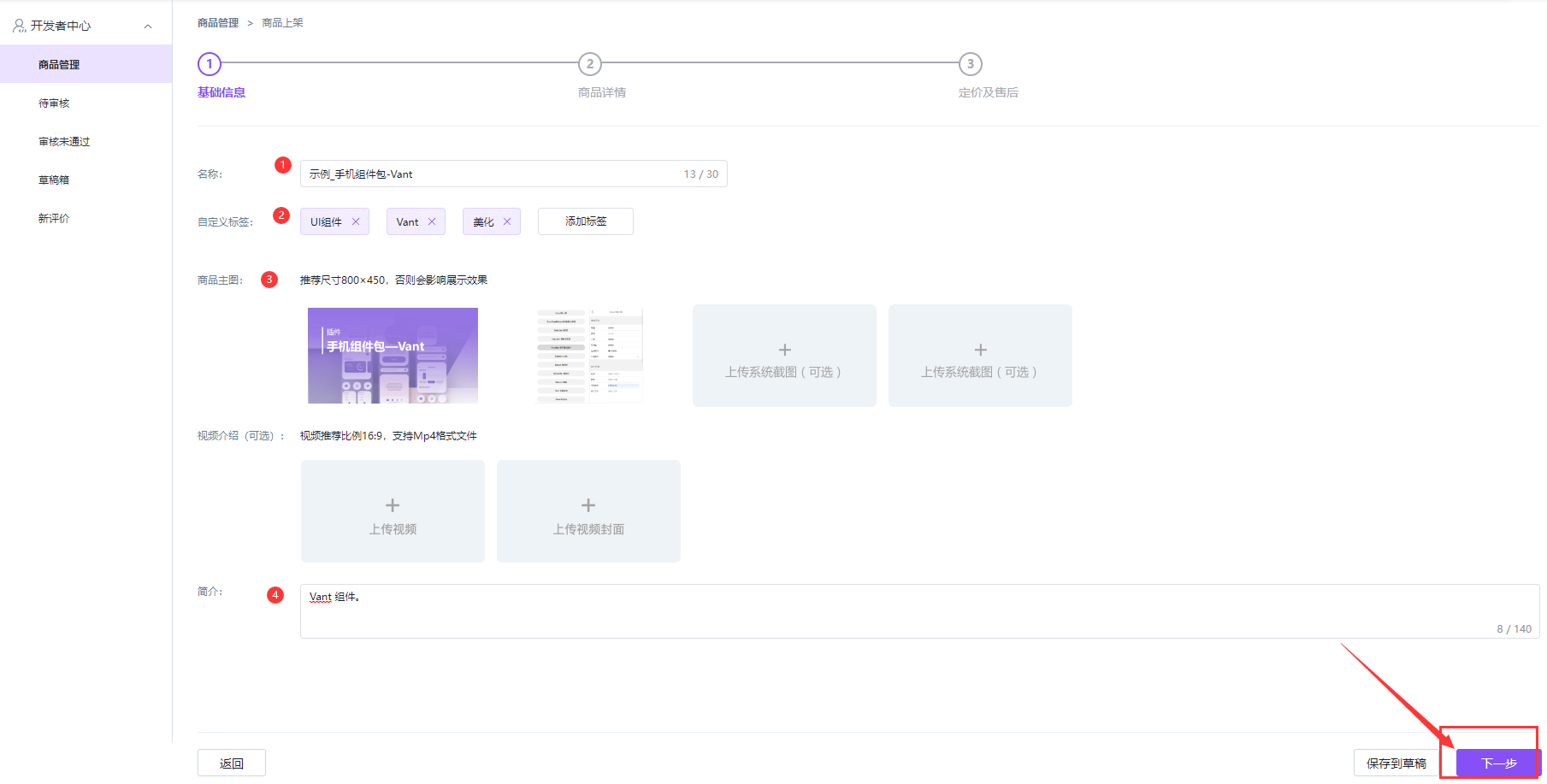Viewport: 1547px width, 784px height.
Task: Remove the 美化 tag
Action: [507, 221]
